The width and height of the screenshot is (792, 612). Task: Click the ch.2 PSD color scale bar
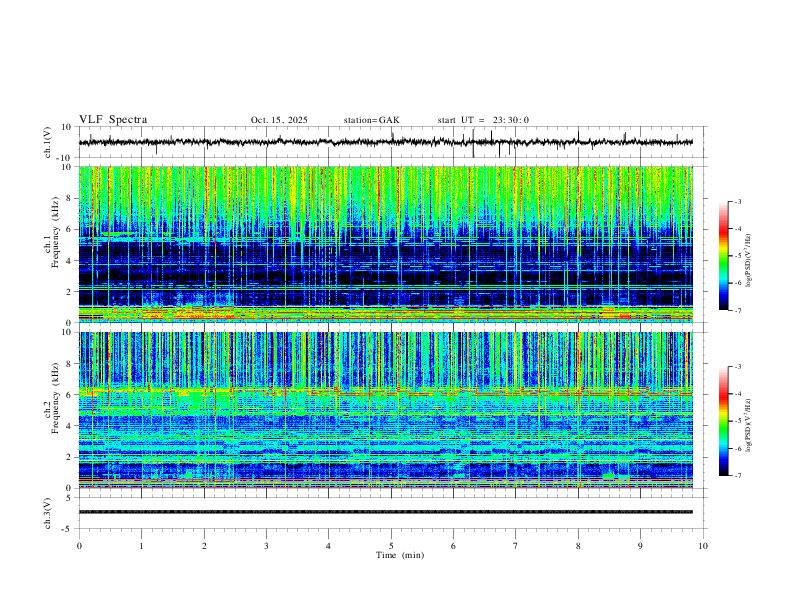click(x=723, y=421)
